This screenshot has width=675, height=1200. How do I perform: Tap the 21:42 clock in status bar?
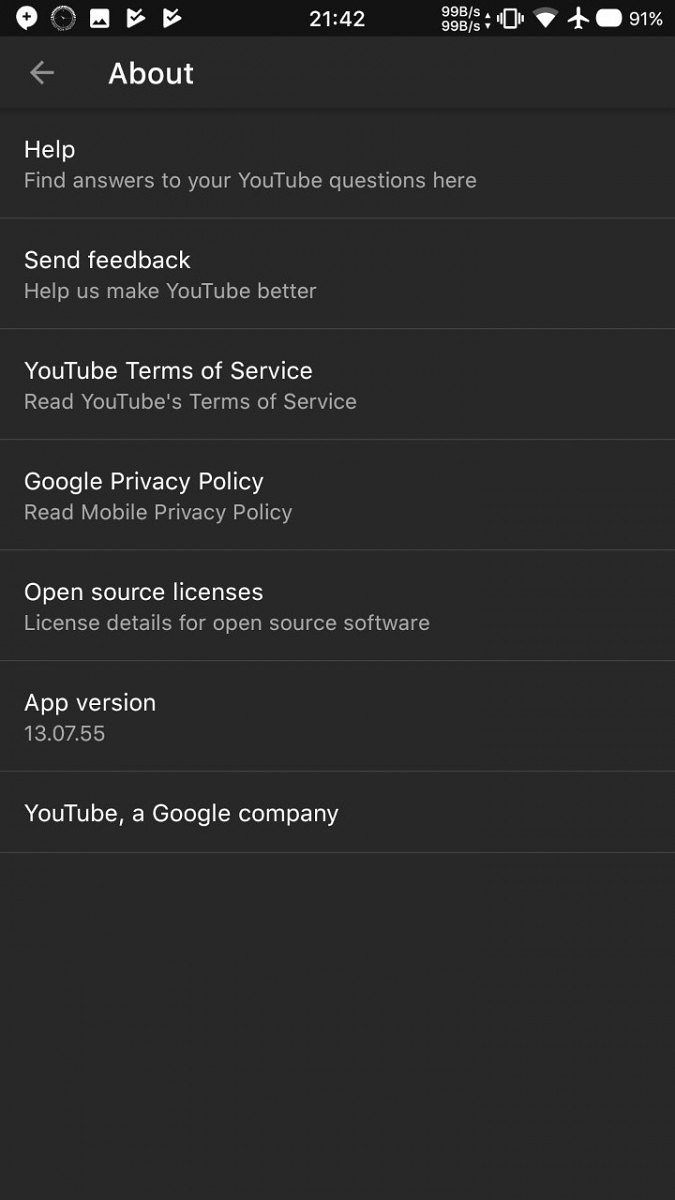(x=337, y=18)
